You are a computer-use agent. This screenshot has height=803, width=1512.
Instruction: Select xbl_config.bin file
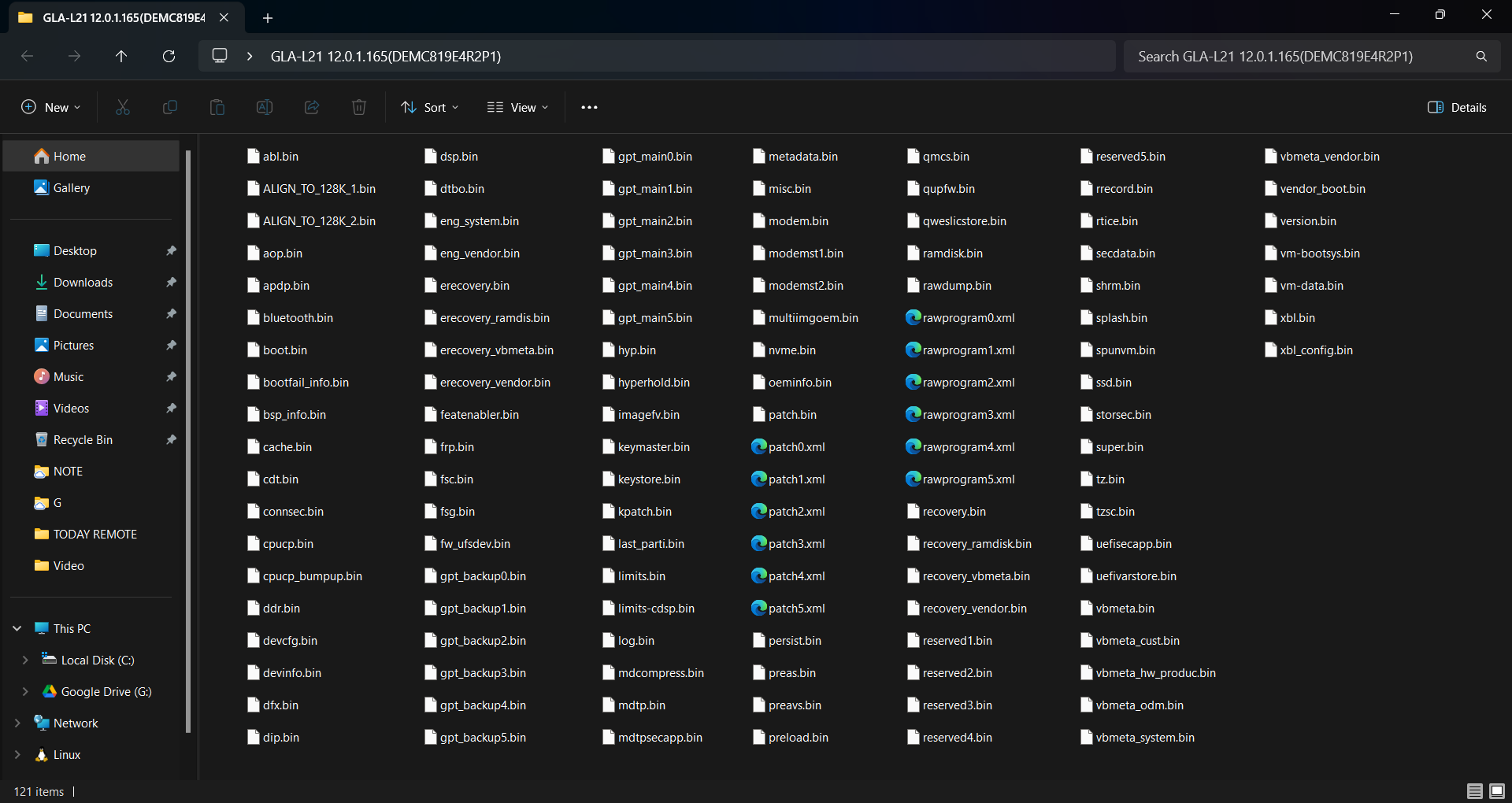coord(1308,350)
